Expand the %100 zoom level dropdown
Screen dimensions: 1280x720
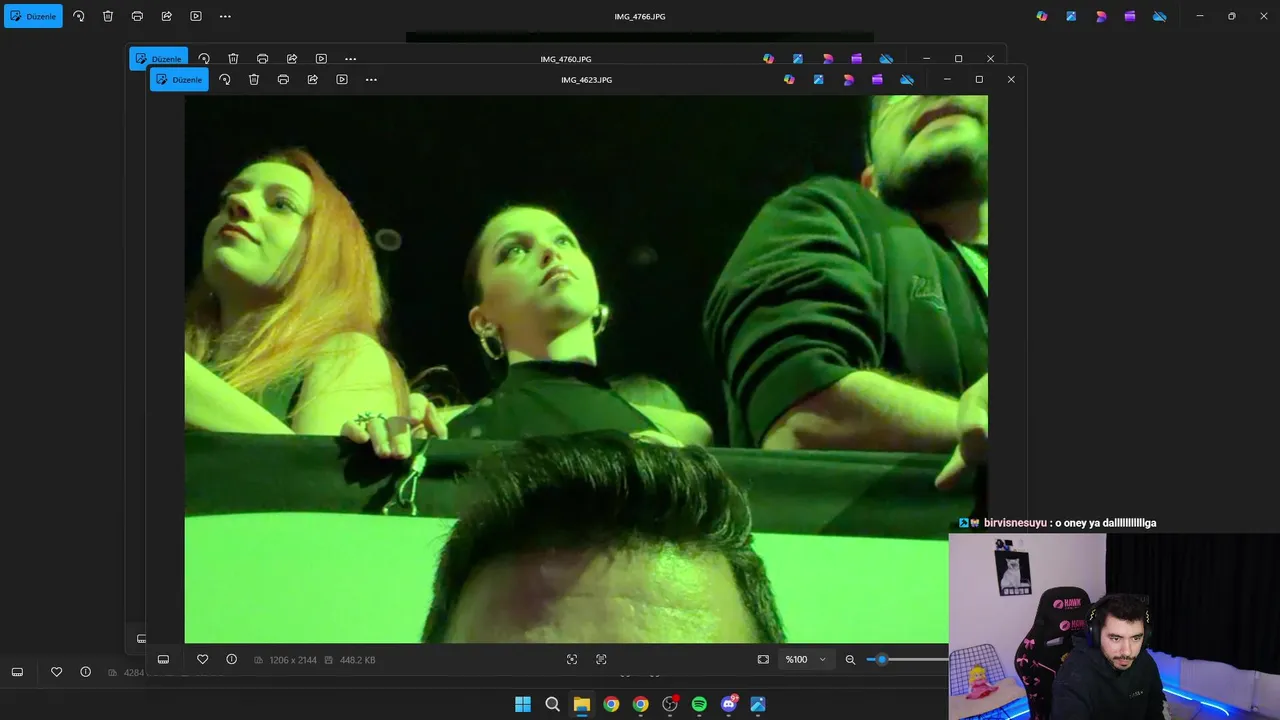(x=822, y=660)
